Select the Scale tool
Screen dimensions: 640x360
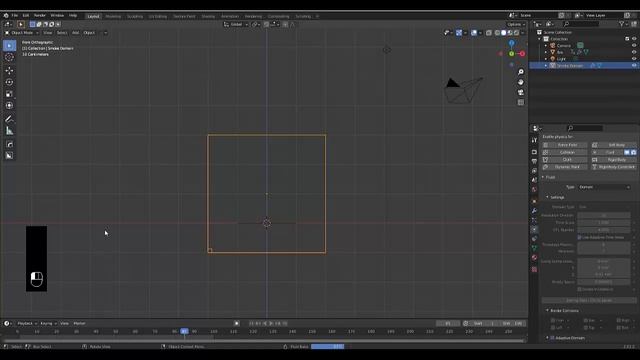(9, 94)
